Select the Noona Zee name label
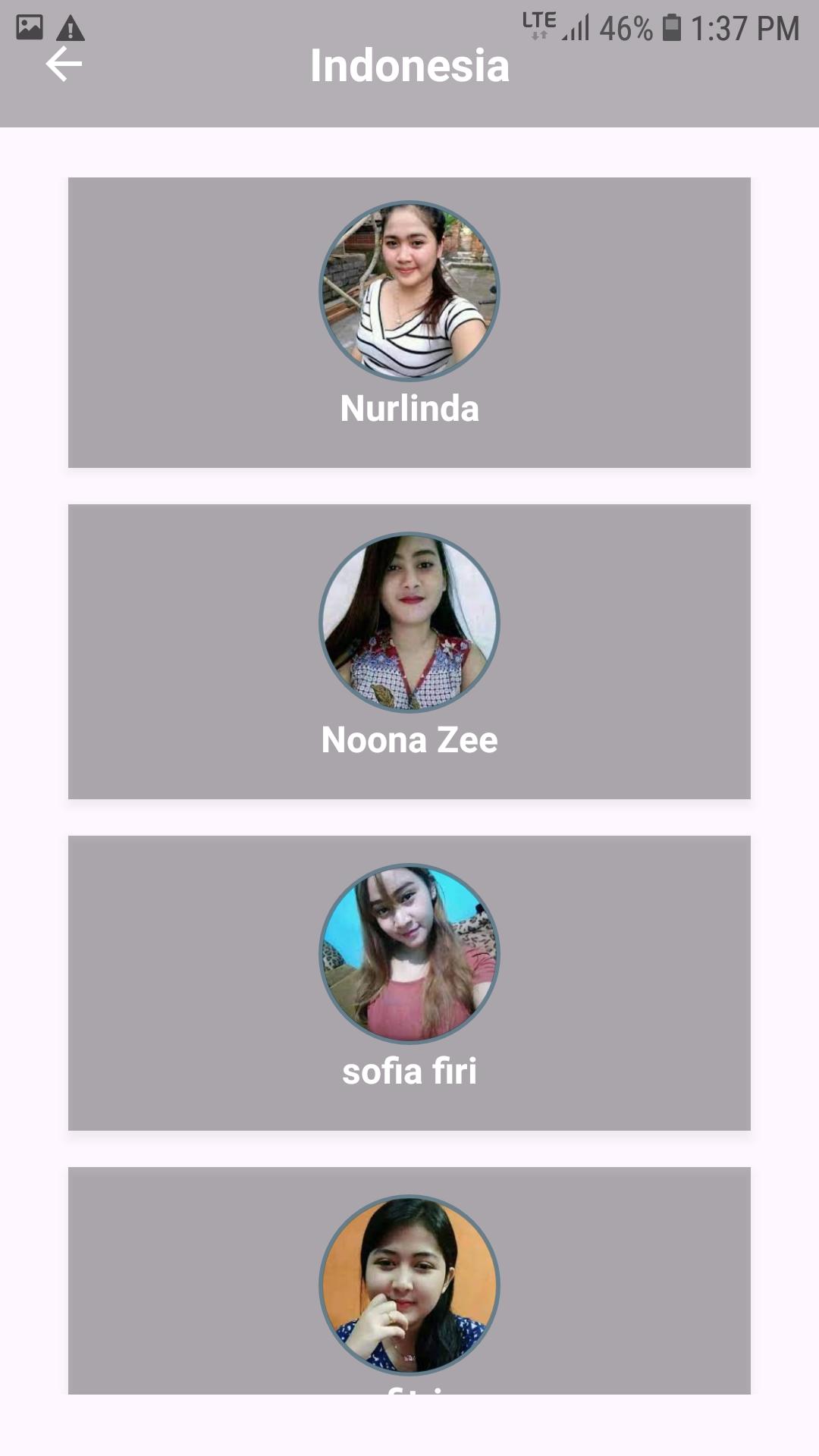 pos(409,740)
